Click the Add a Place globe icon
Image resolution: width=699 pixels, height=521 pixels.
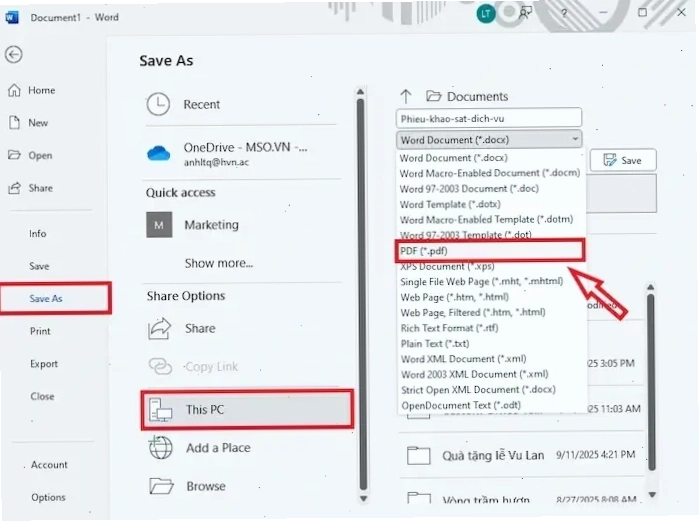coord(160,448)
